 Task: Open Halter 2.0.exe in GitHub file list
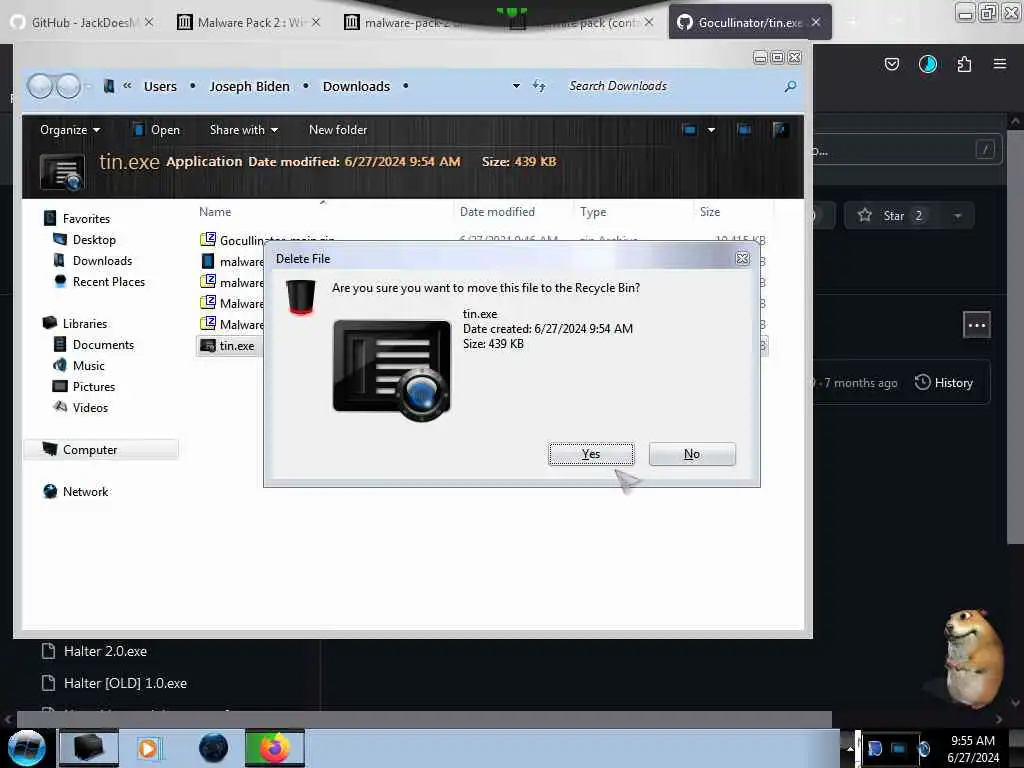coord(105,651)
